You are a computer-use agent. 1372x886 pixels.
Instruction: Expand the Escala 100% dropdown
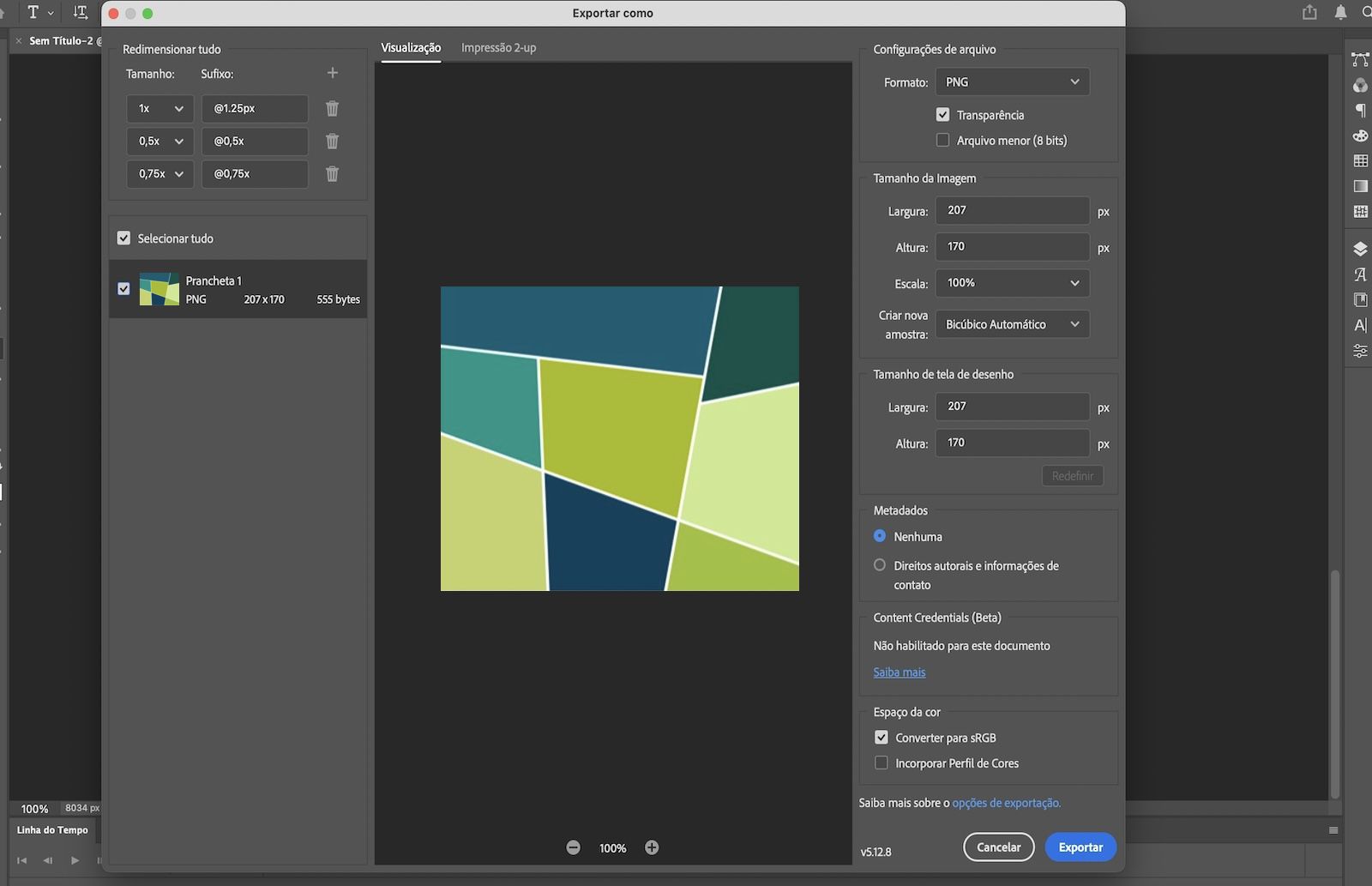tap(1012, 283)
